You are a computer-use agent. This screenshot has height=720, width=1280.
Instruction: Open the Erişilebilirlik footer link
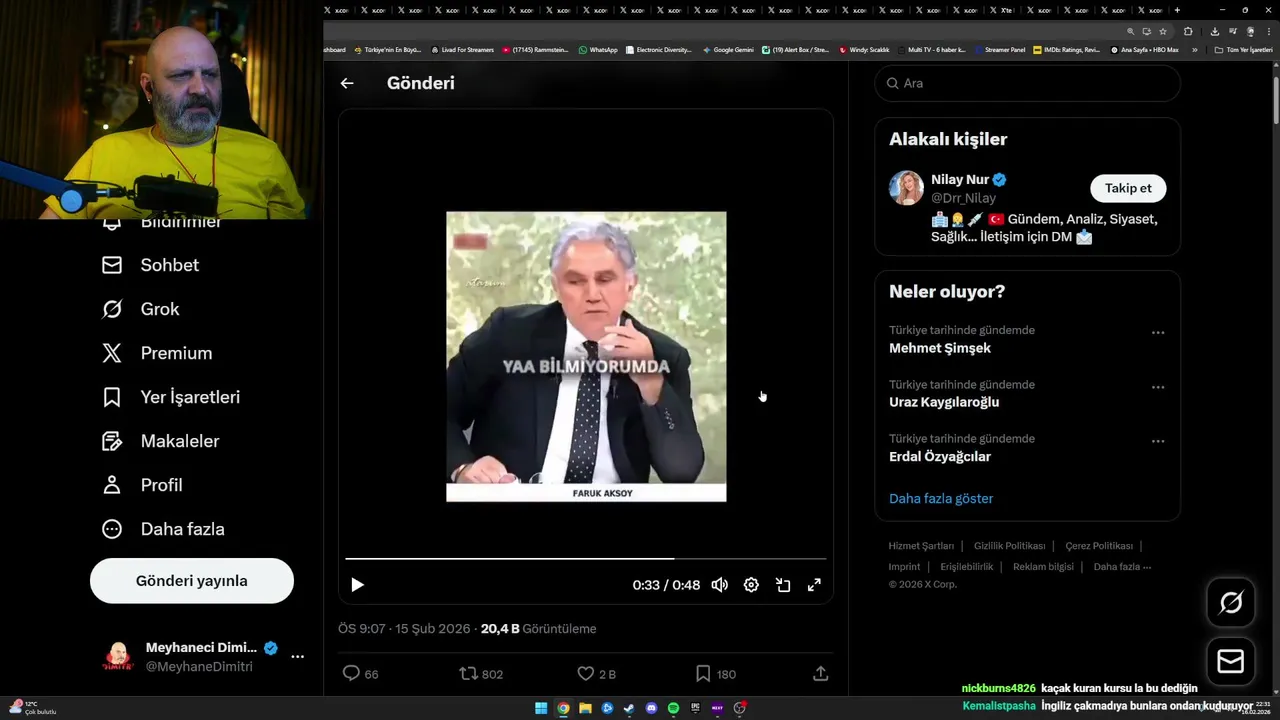966,567
